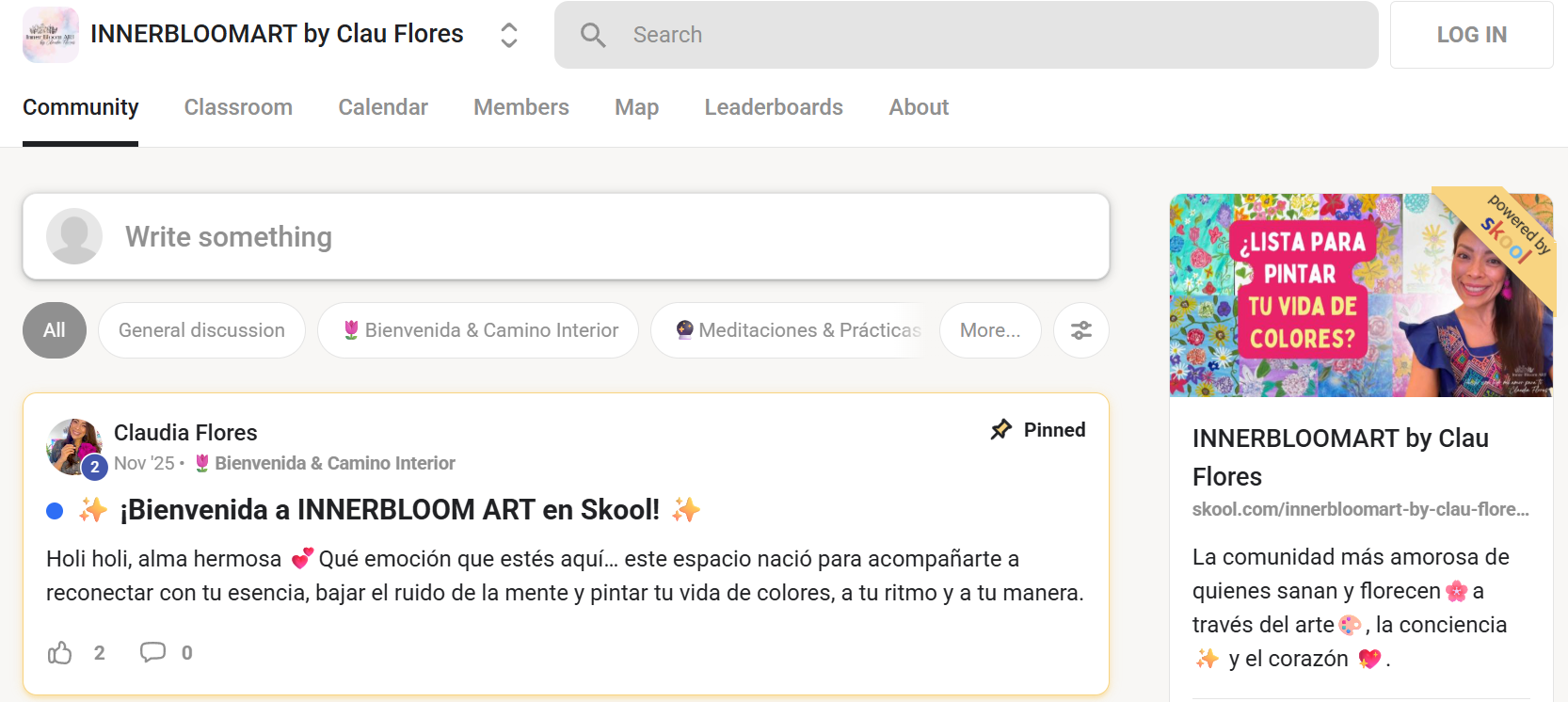Open the skool.com/innerbloomart link

(1360, 509)
